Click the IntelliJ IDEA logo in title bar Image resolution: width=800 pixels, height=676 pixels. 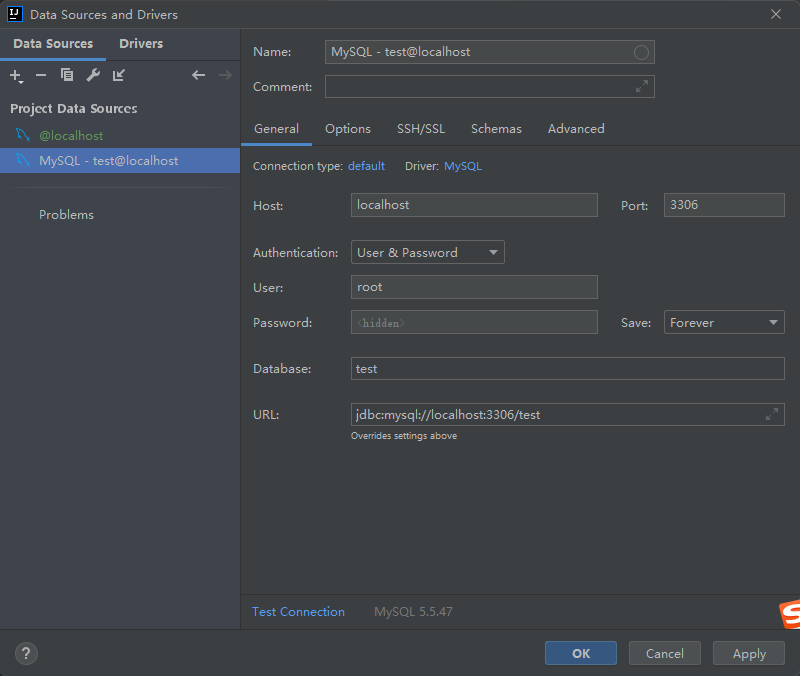coord(15,14)
